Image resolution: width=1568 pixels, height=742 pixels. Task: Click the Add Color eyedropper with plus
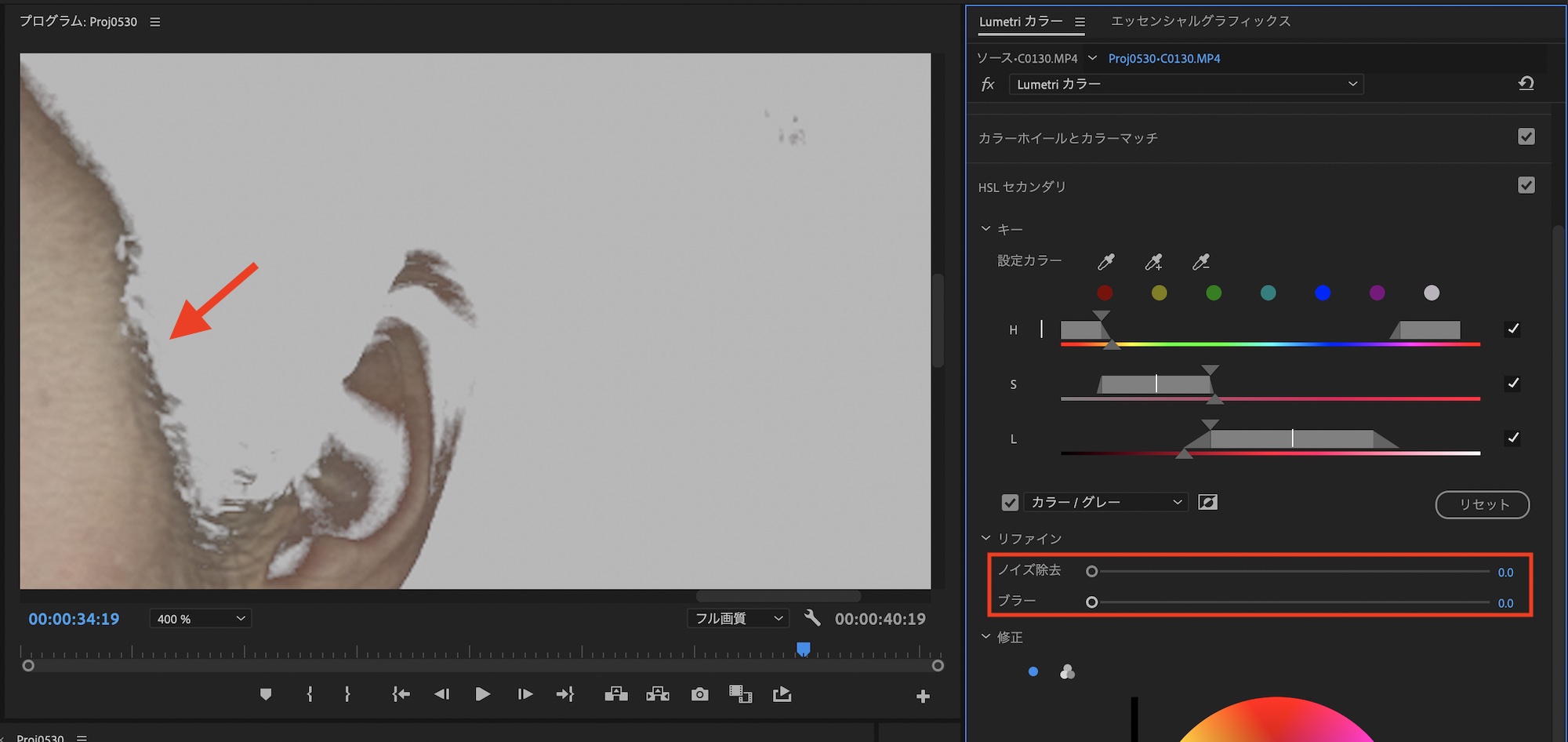(x=1153, y=262)
